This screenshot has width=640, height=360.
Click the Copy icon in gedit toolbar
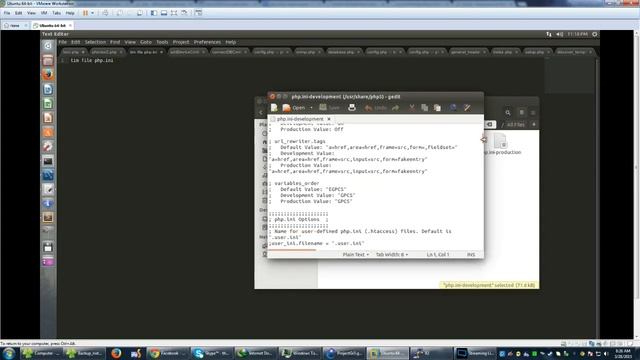point(424,108)
